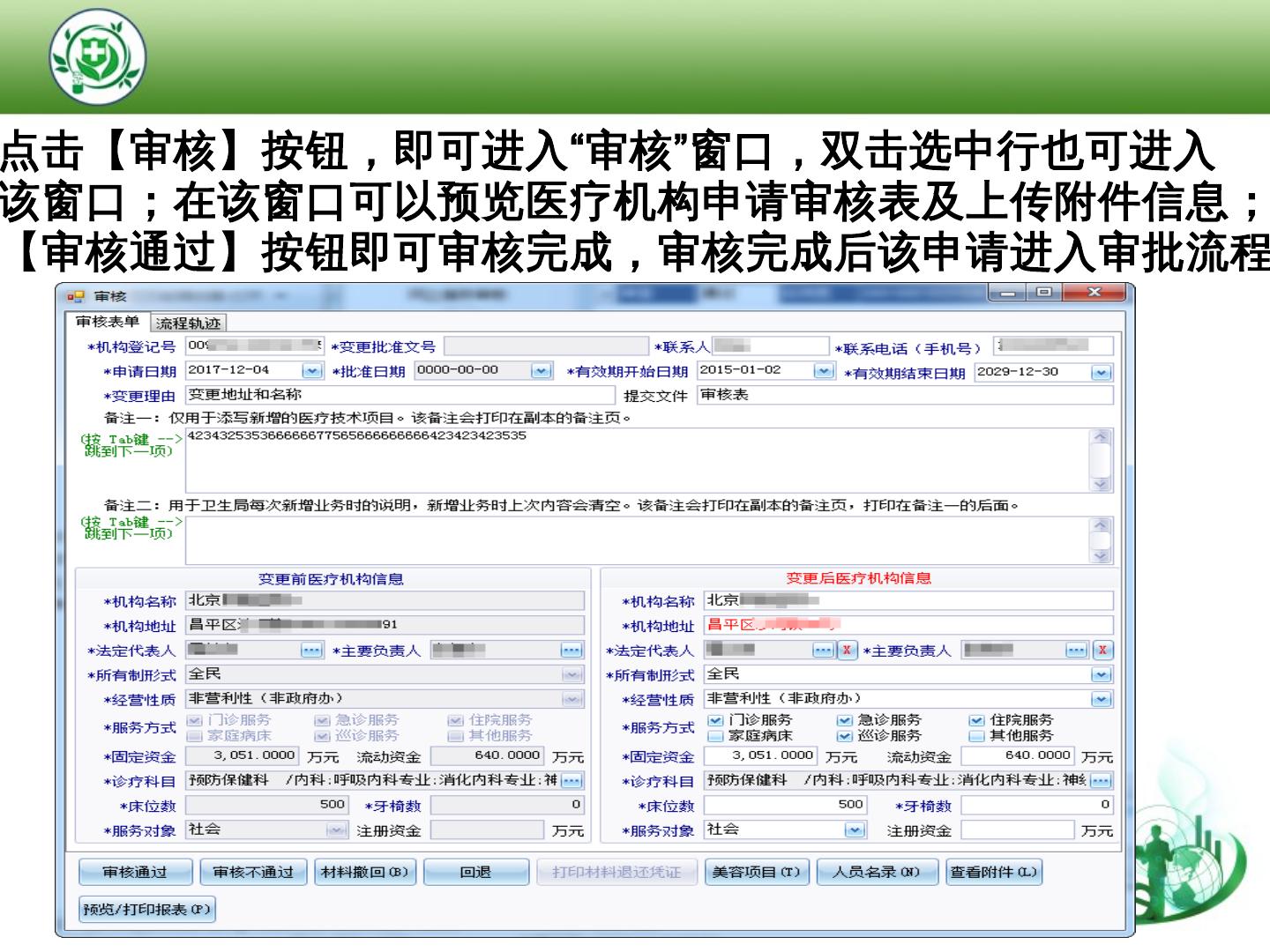Screen dimensions: 1270x952
Task: Clear the after-change 主要负责人 with the red X
Action: pos(1102,651)
